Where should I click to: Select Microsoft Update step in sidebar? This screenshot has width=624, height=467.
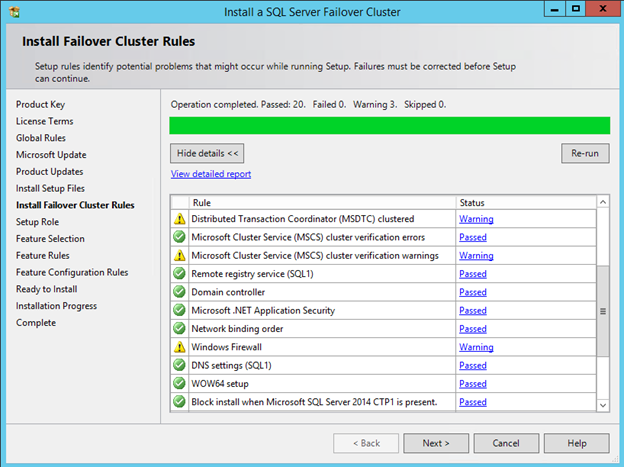51,154
